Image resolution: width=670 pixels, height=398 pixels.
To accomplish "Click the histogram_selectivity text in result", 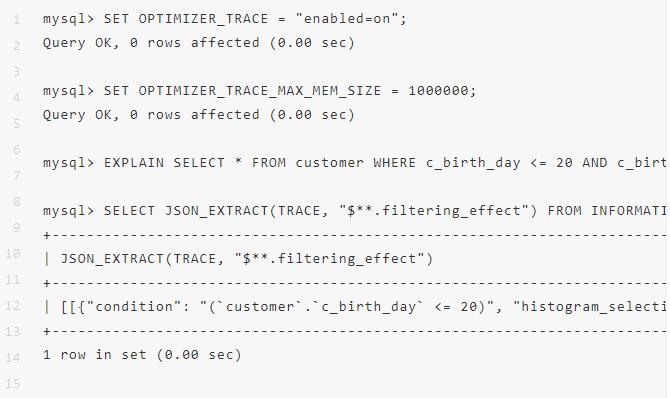I will 590,307.
